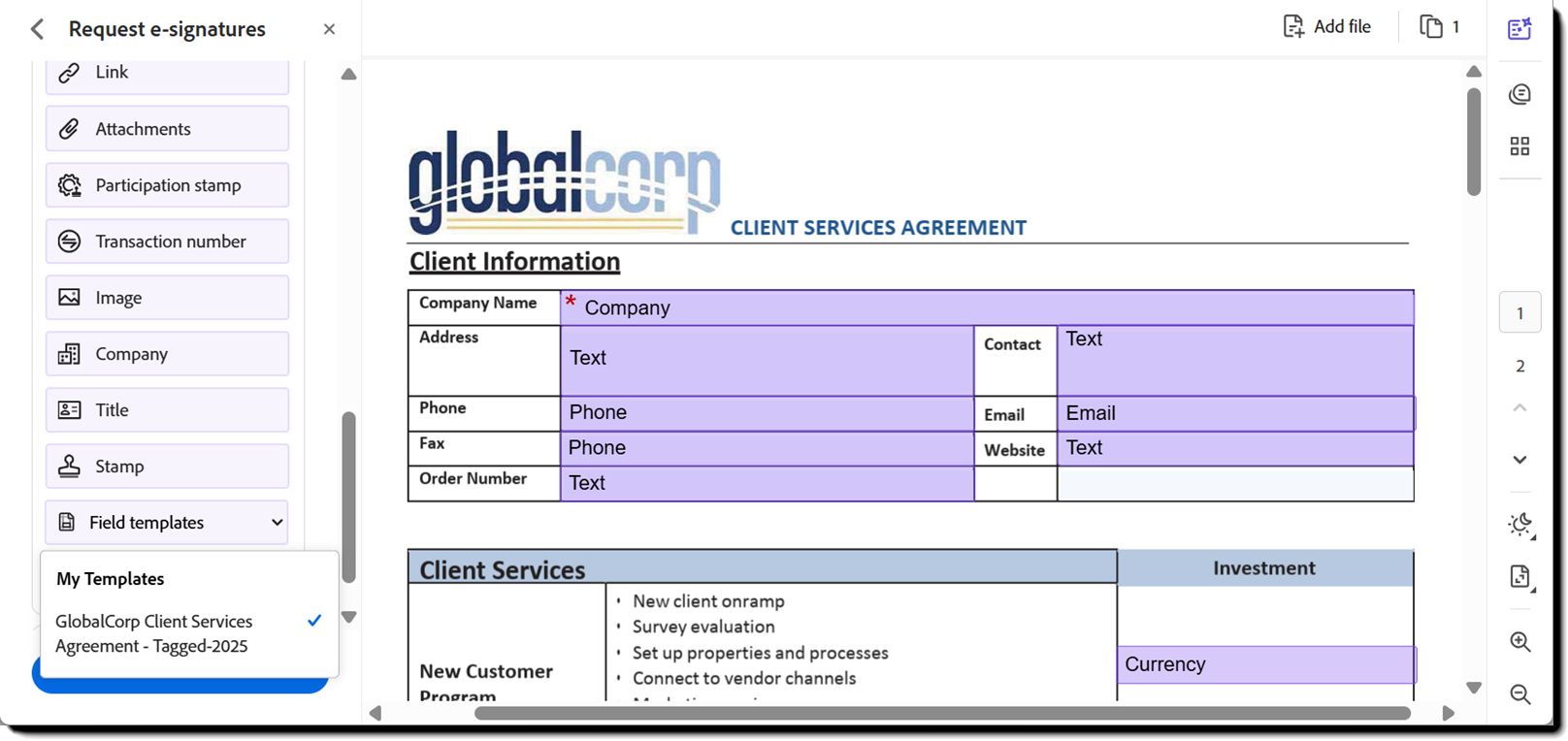Toggle the display theme icon

(x=1520, y=525)
